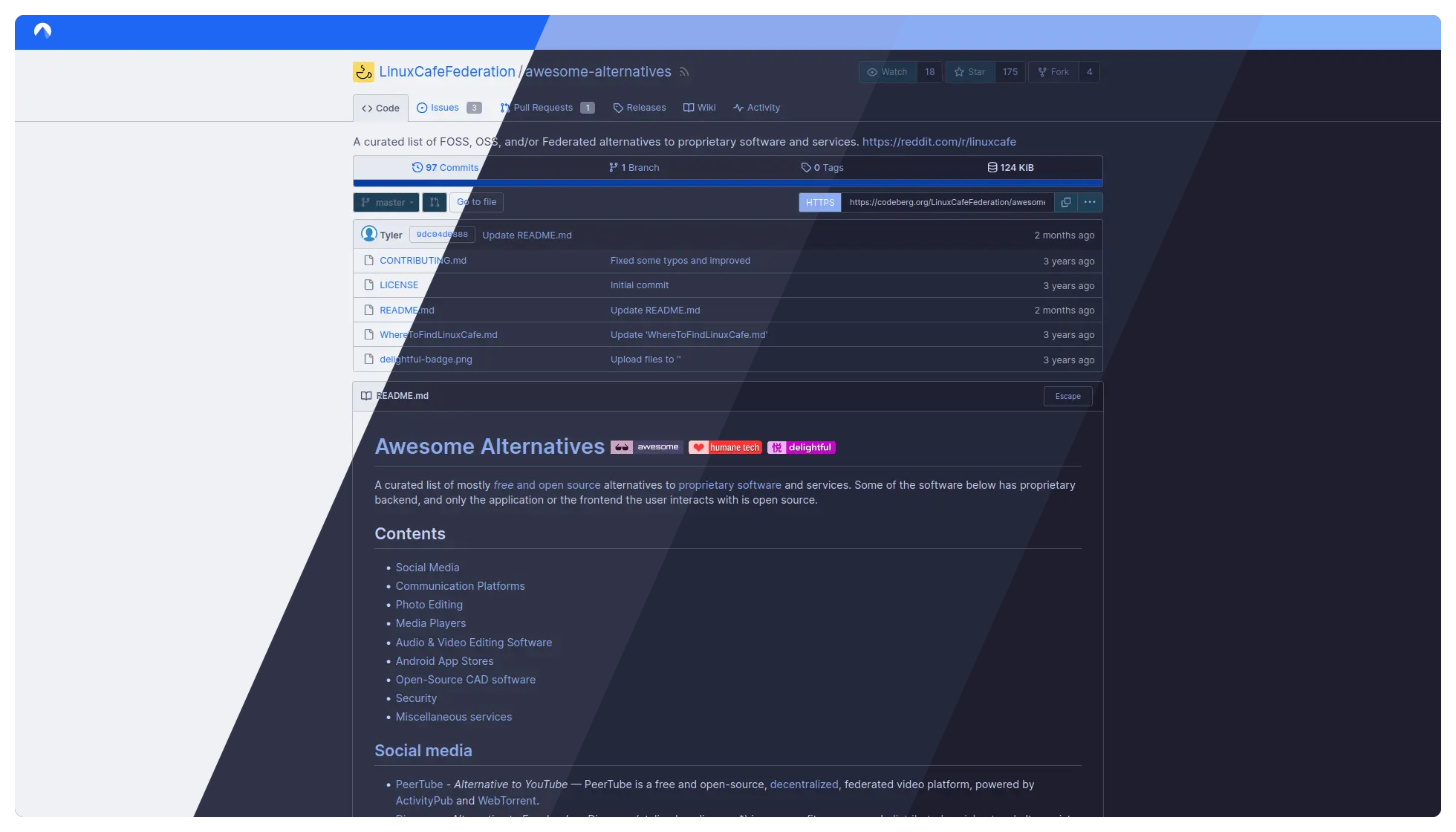Open the LinuxCafeFederation owner link

447,72
